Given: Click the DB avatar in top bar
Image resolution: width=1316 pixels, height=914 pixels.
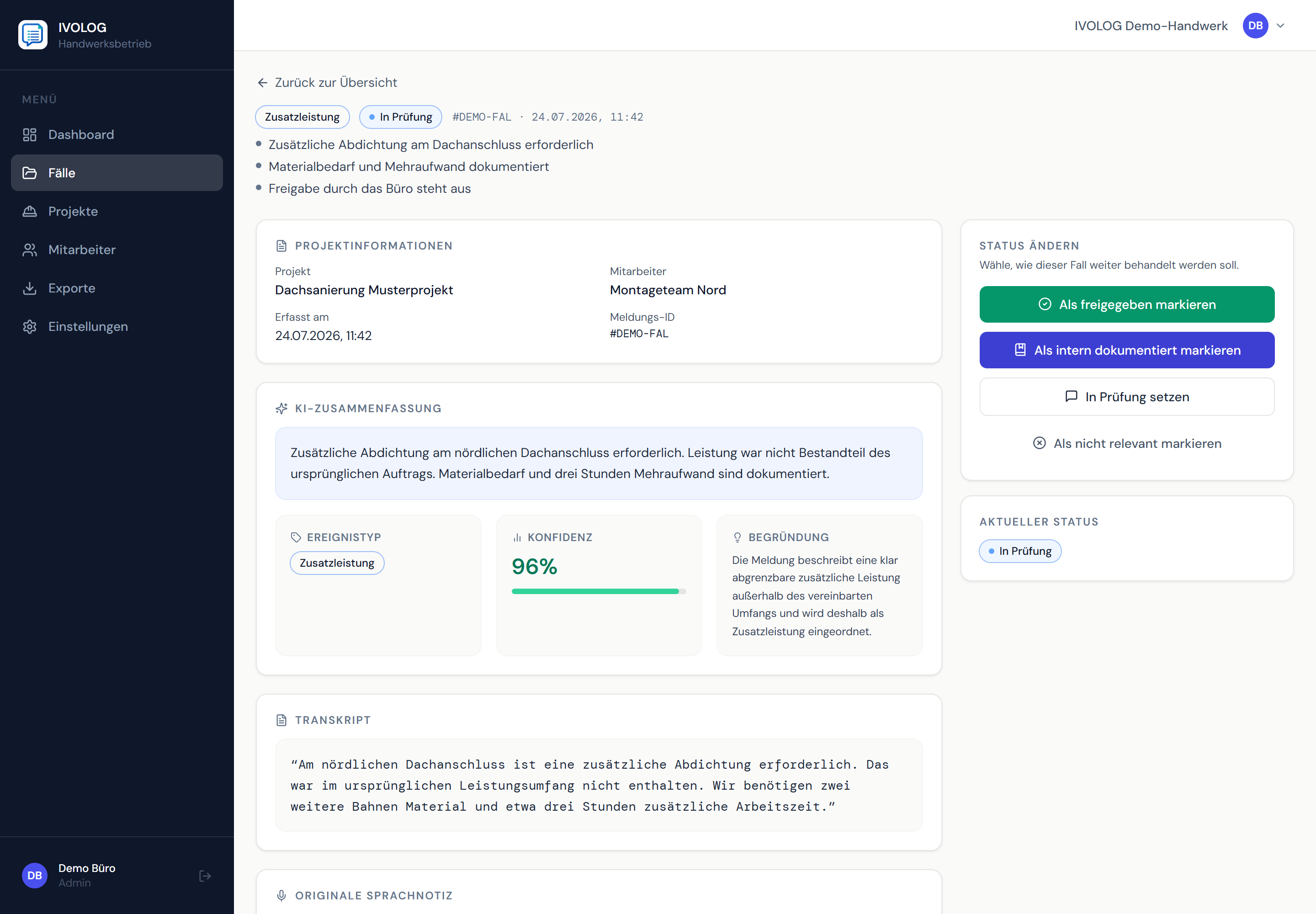Looking at the screenshot, I should [1255, 26].
